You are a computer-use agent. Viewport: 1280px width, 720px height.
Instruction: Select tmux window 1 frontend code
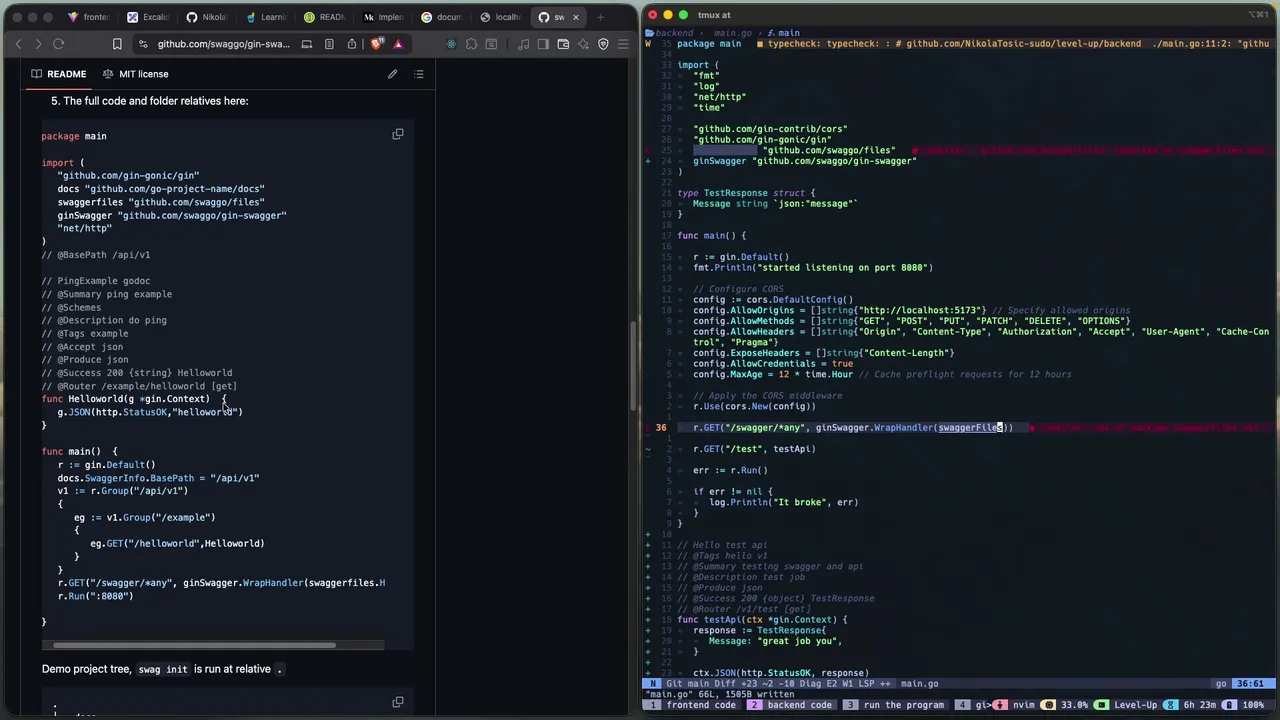[x=693, y=705]
